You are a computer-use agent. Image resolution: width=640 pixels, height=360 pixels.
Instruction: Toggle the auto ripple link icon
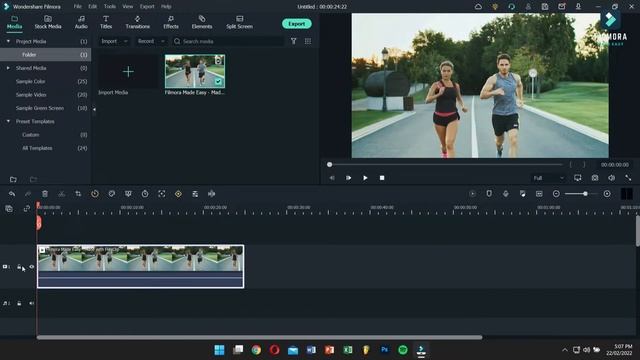27,209
